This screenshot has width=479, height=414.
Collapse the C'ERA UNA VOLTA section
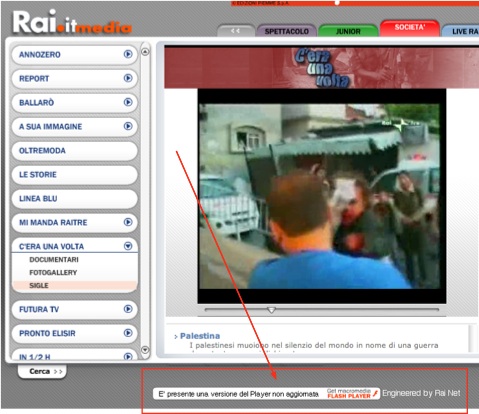(128, 246)
